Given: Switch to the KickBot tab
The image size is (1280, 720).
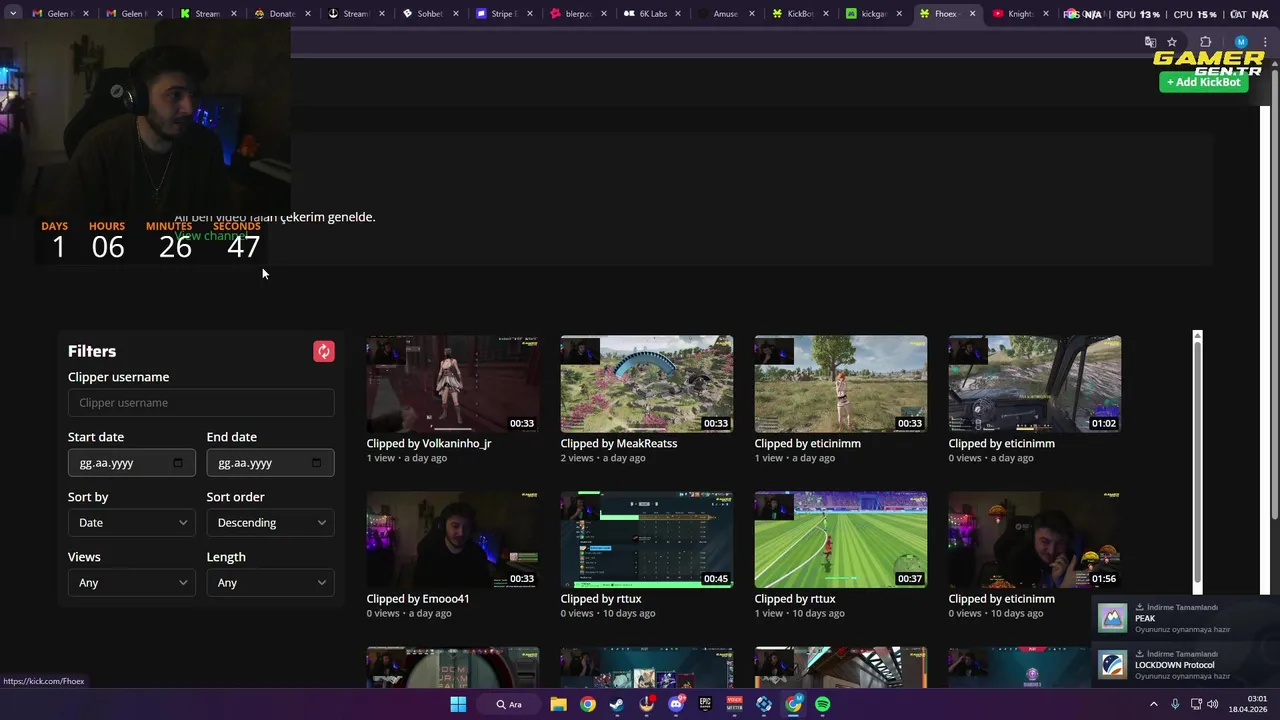Looking at the screenshot, I should pos(800,14).
